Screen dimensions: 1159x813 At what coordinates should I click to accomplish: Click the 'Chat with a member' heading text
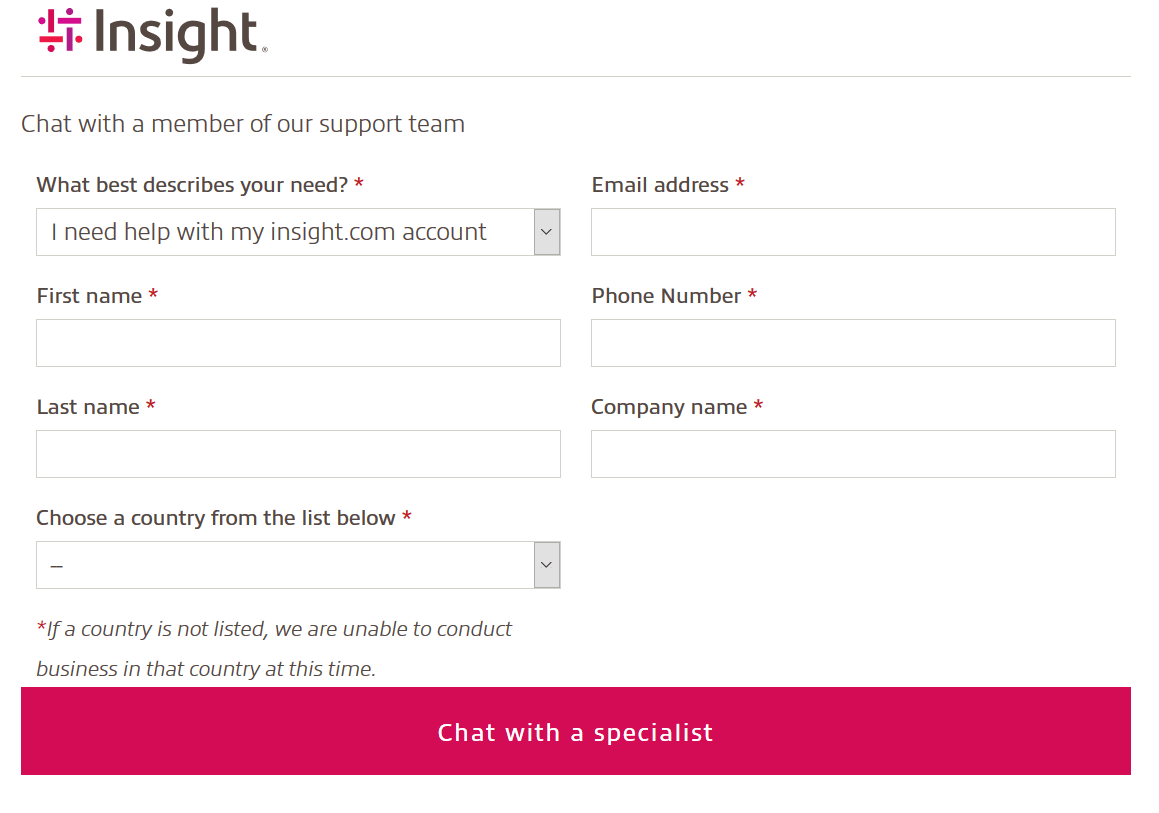[243, 124]
